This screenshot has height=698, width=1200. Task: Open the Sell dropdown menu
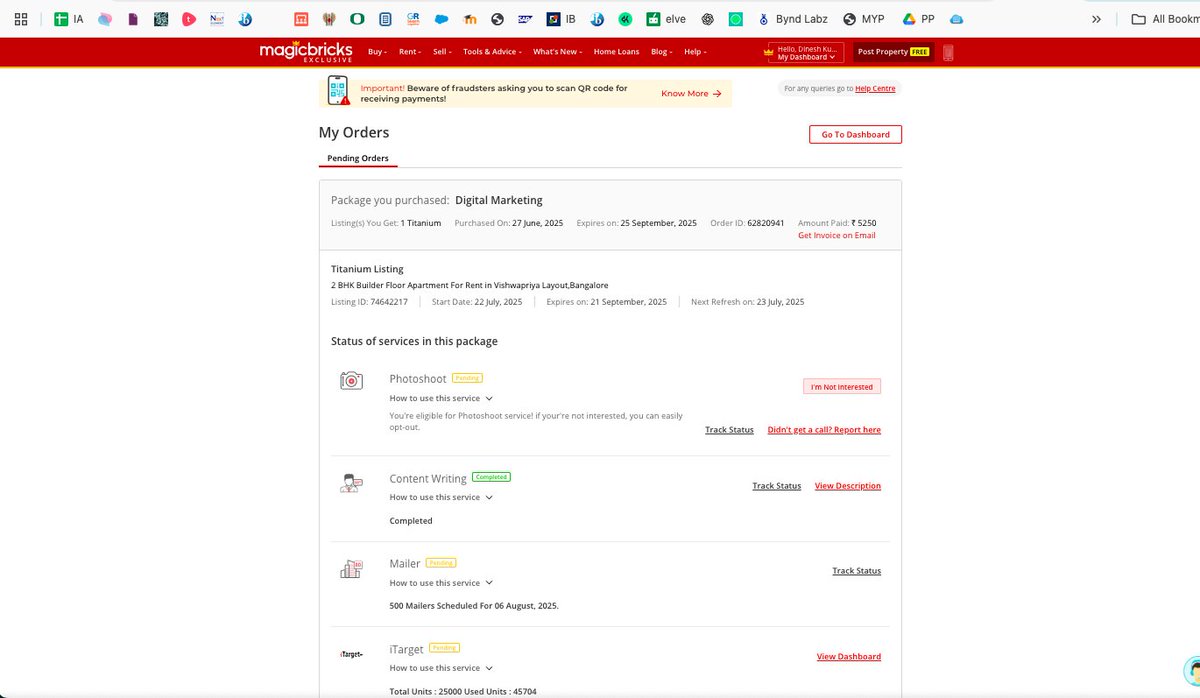(441, 52)
